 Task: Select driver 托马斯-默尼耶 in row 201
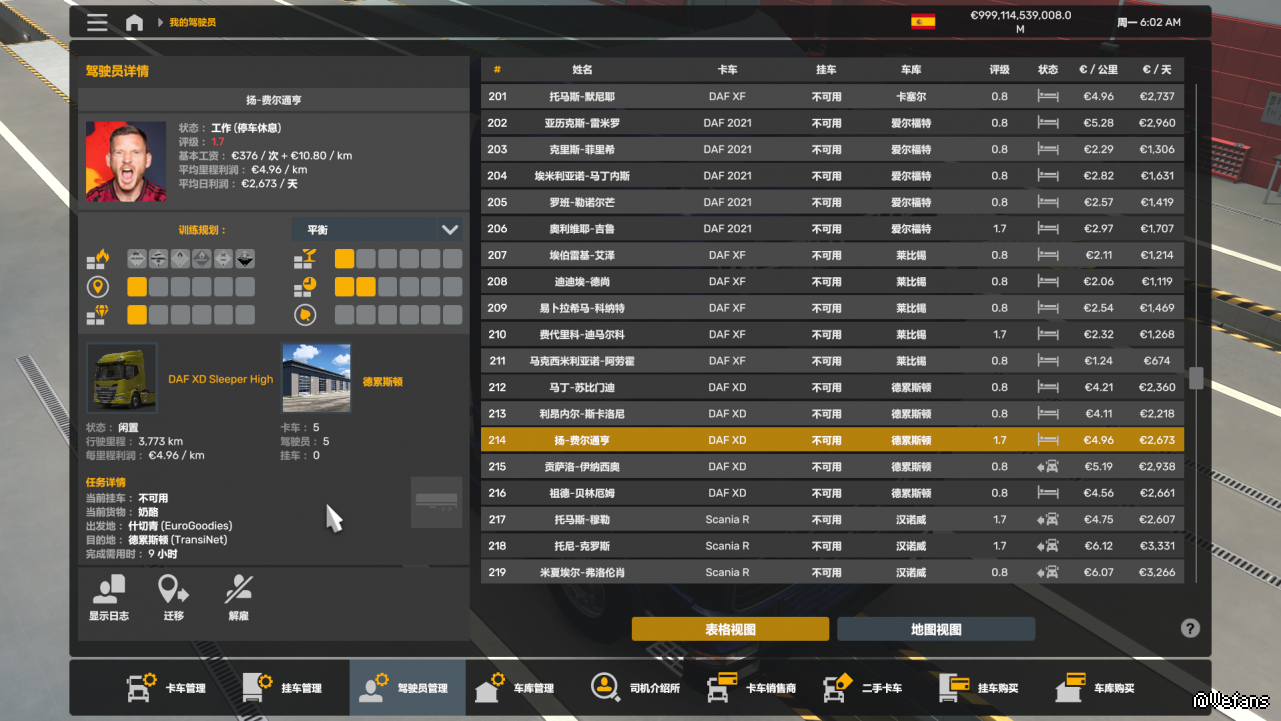point(832,97)
